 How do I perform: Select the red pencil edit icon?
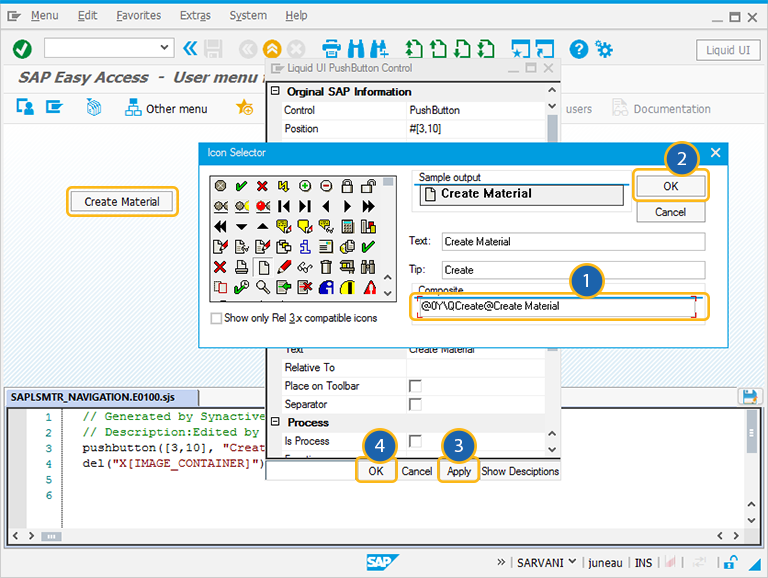[x=284, y=267]
